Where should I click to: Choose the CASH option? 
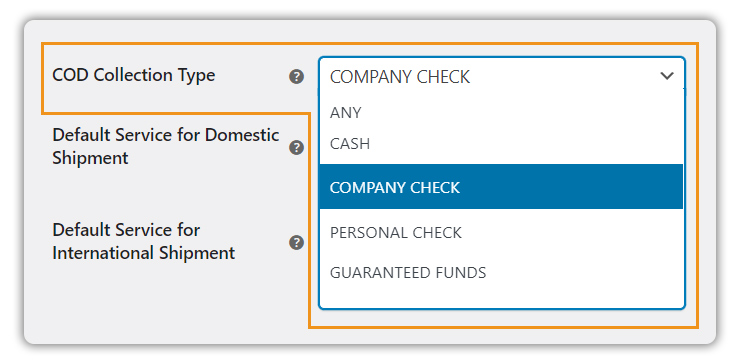pos(350,144)
